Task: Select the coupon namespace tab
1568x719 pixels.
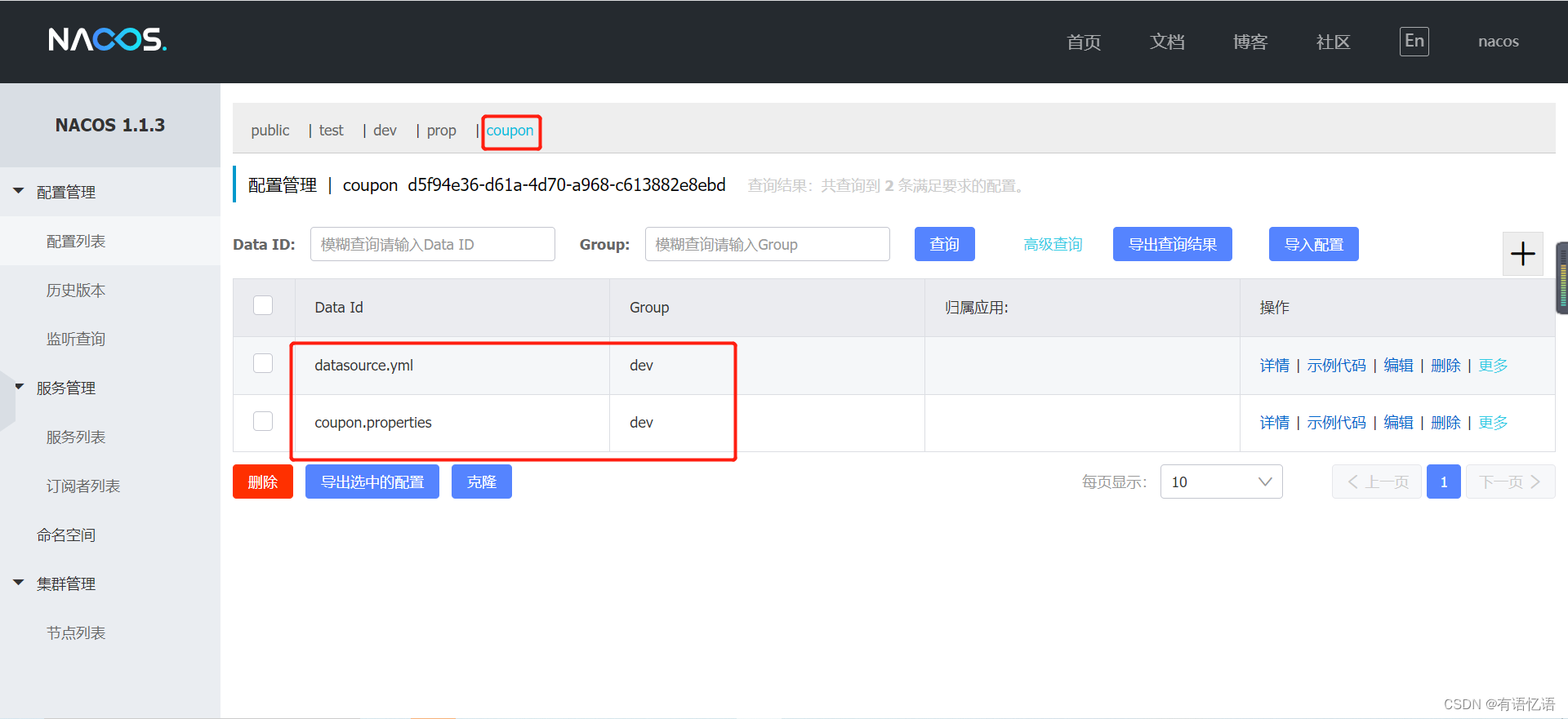Action: [510, 131]
